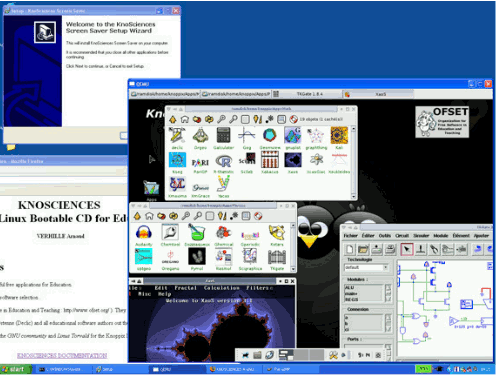Click New file icon in TkGate toolbar
The image size is (496, 375).
(x=350, y=249)
